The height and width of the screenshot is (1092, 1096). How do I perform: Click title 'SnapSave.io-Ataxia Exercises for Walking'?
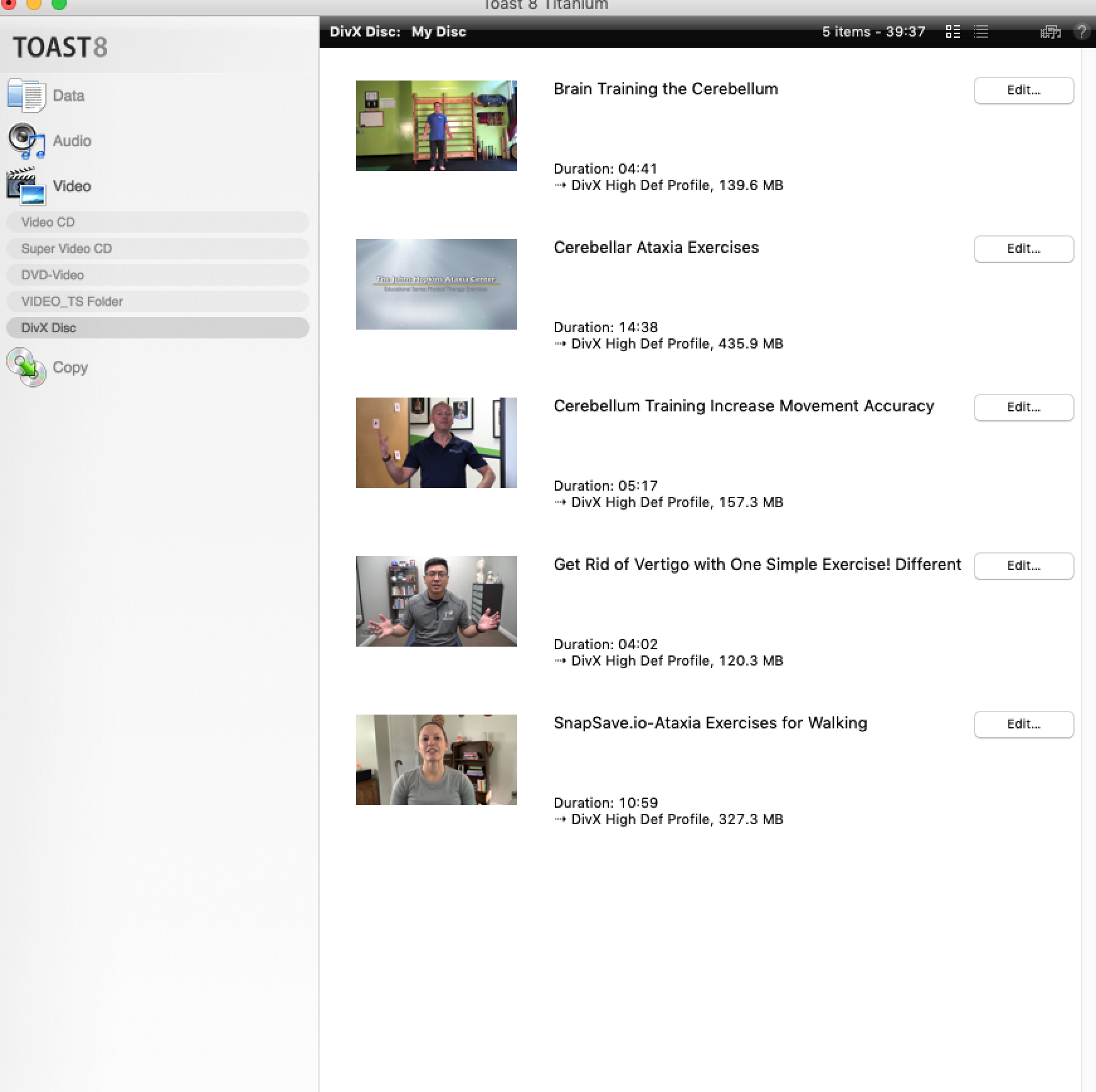710,723
